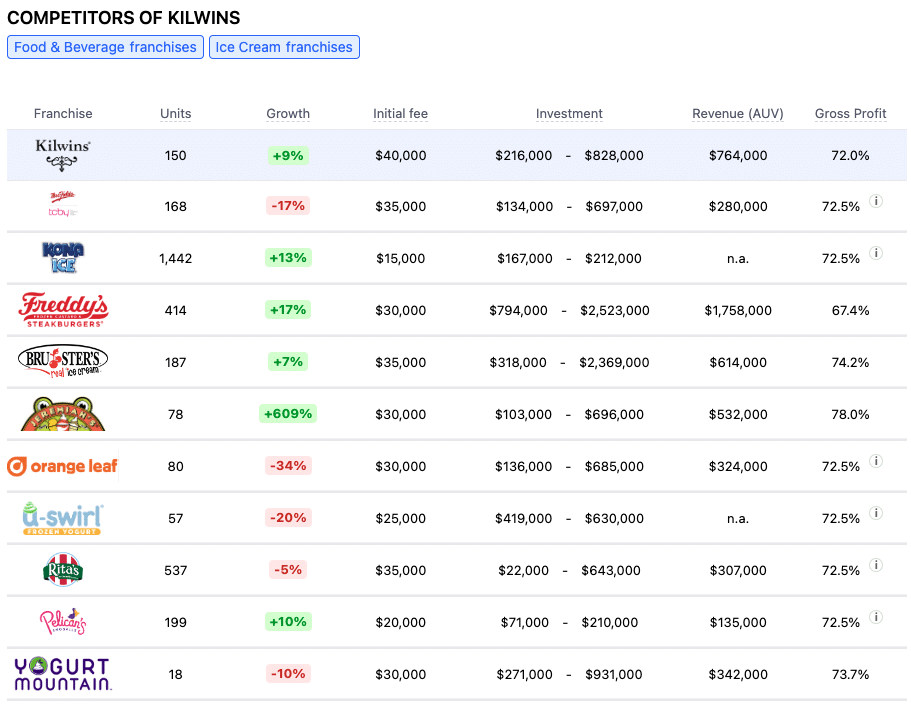Click the +9% growth badge for Kilwins
This screenshot has height=716, width=911.
click(288, 155)
